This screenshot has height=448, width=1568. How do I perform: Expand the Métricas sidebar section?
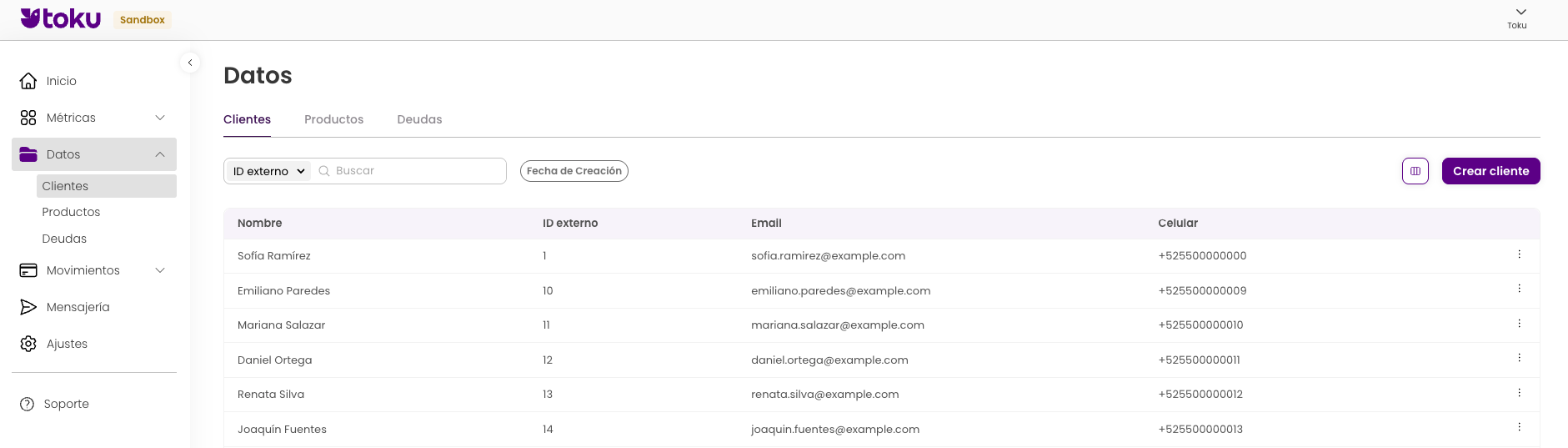160,118
